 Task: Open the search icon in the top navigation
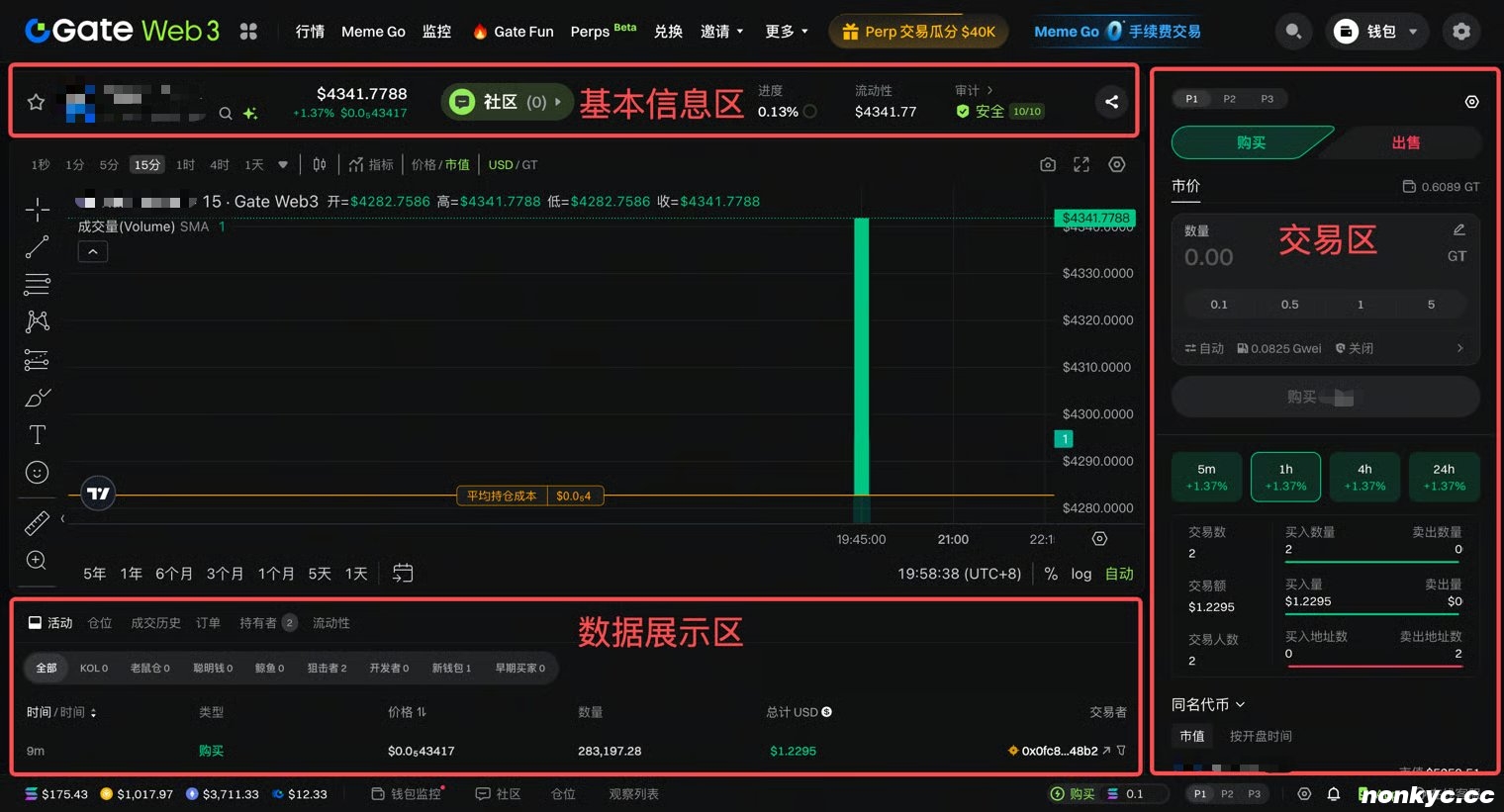1293,32
